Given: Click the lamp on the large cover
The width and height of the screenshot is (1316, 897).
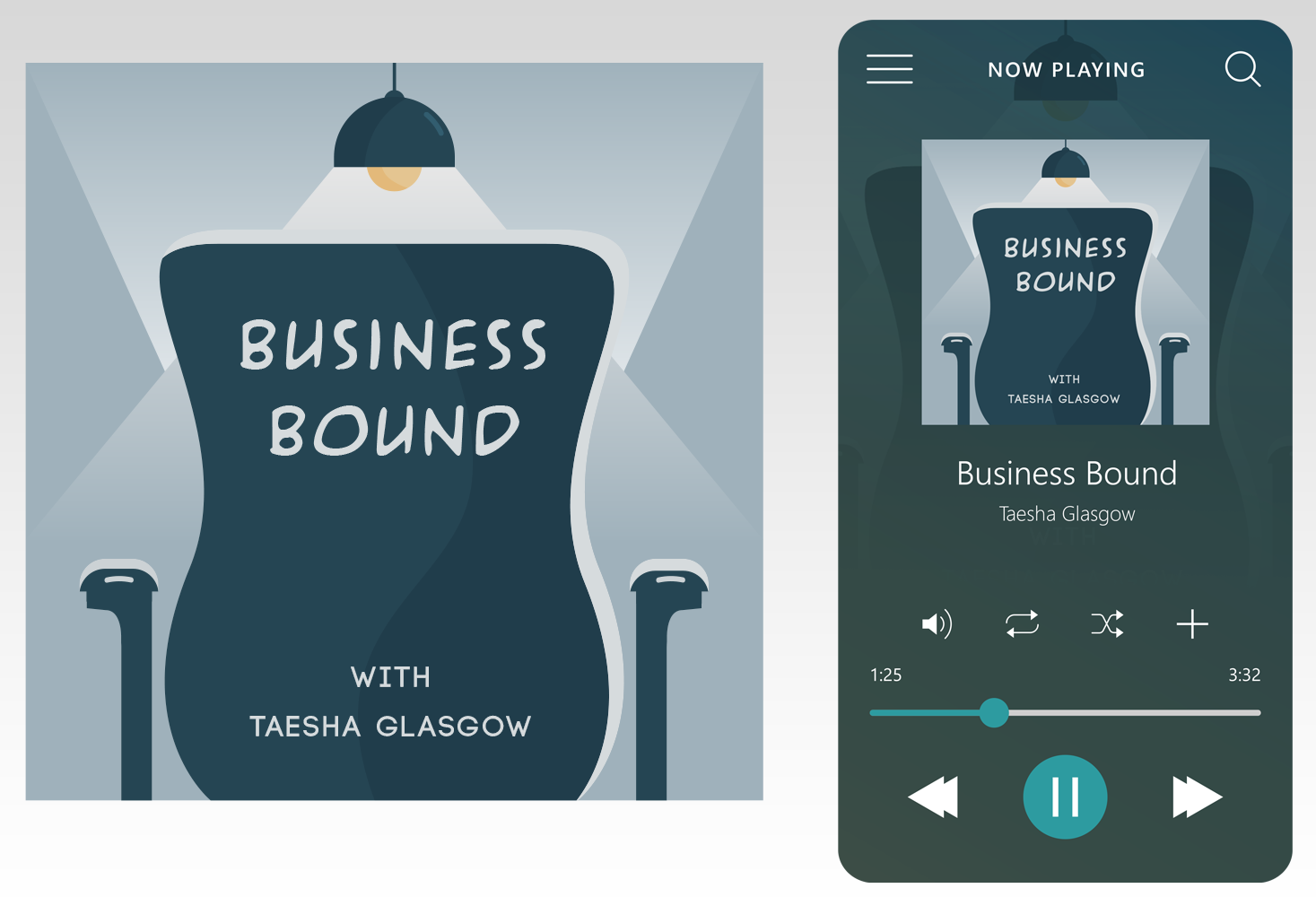Looking at the screenshot, I should 394,142.
